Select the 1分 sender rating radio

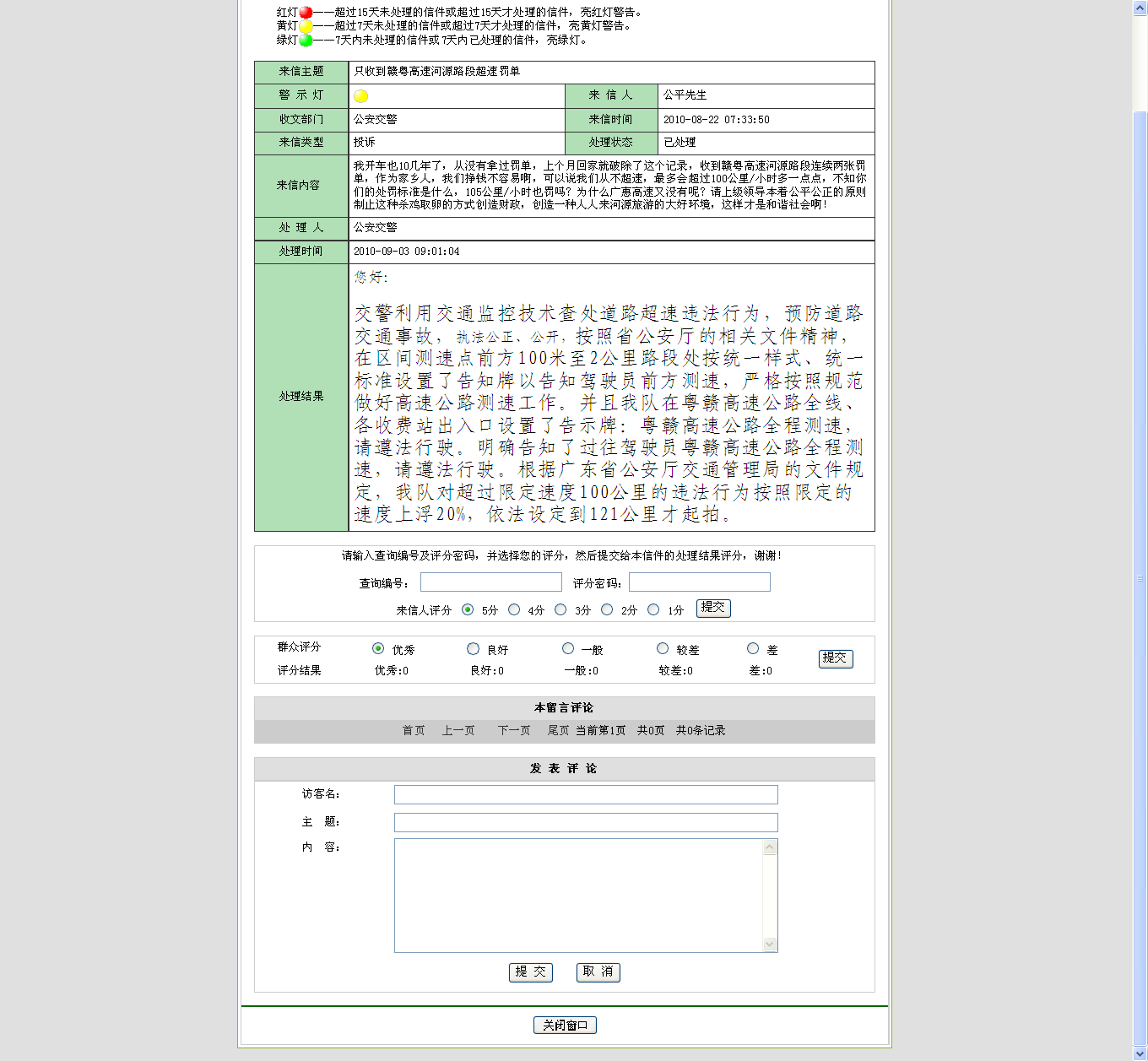(x=653, y=609)
